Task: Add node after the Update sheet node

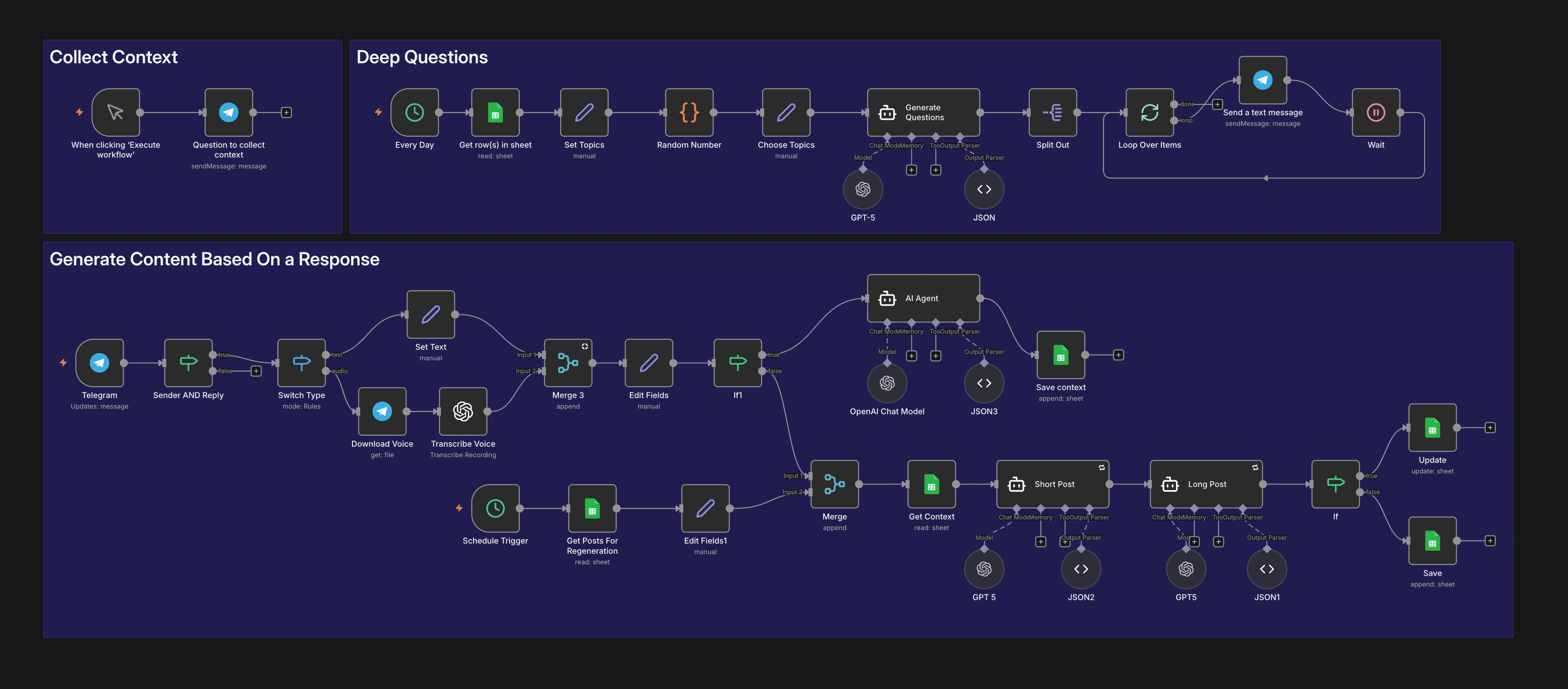Action: 1490,427
